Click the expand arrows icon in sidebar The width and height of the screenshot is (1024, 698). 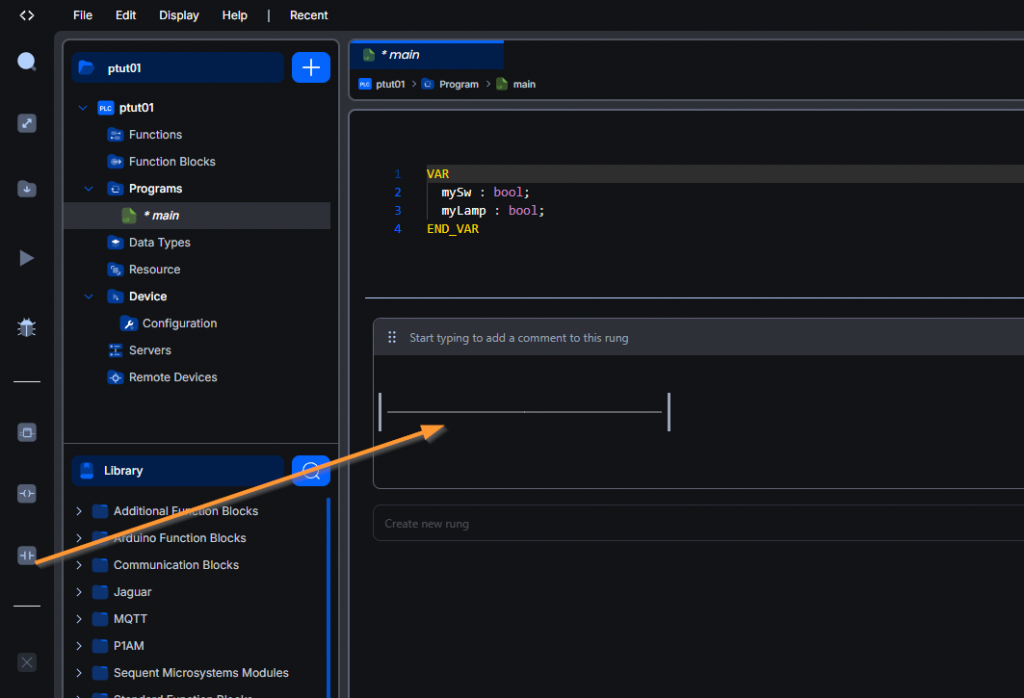pos(27,124)
